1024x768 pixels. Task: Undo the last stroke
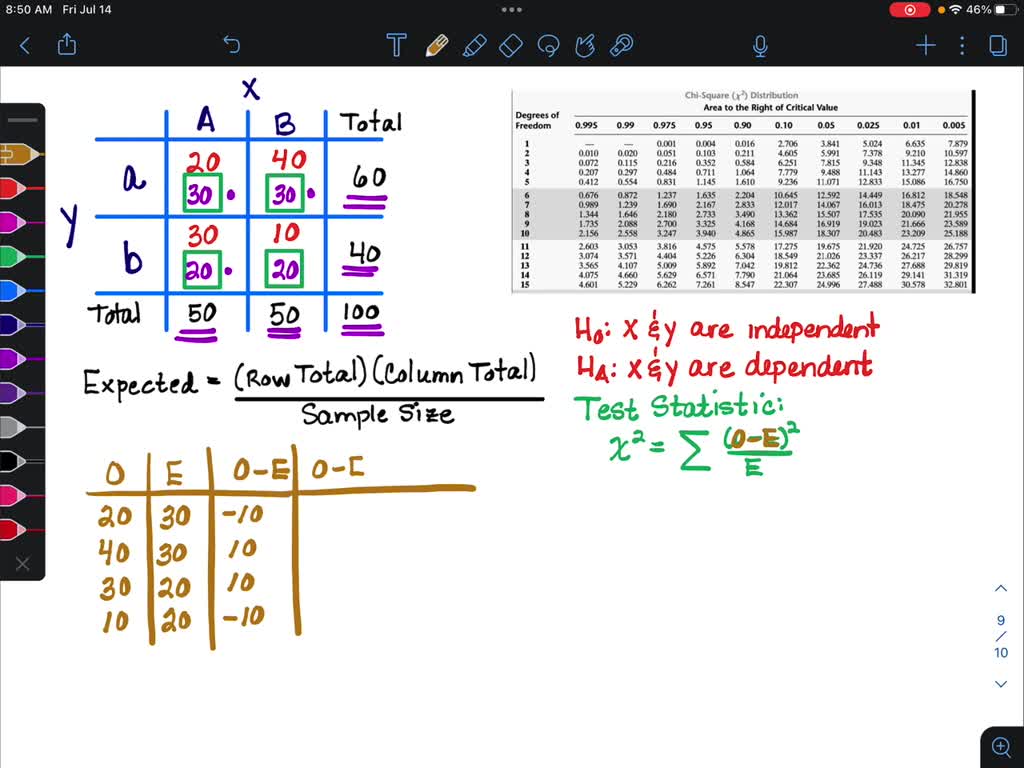(231, 44)
